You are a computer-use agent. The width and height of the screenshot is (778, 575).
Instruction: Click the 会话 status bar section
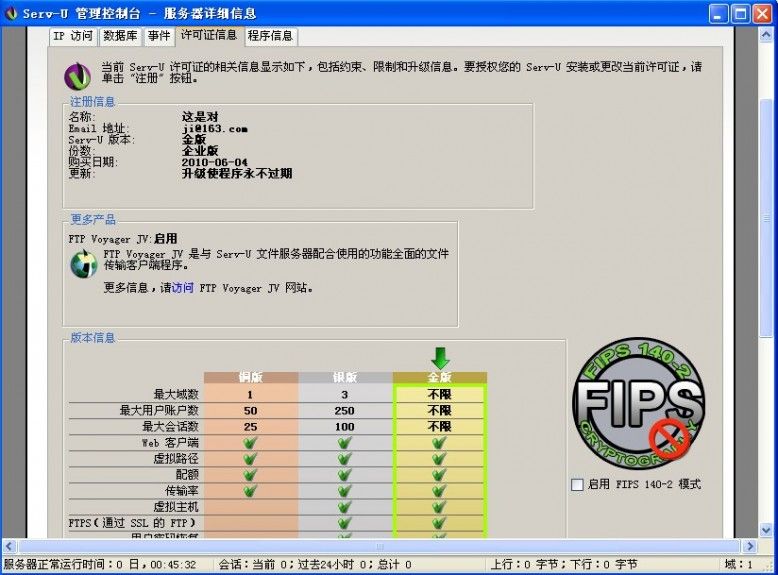[x=315, y=565]
